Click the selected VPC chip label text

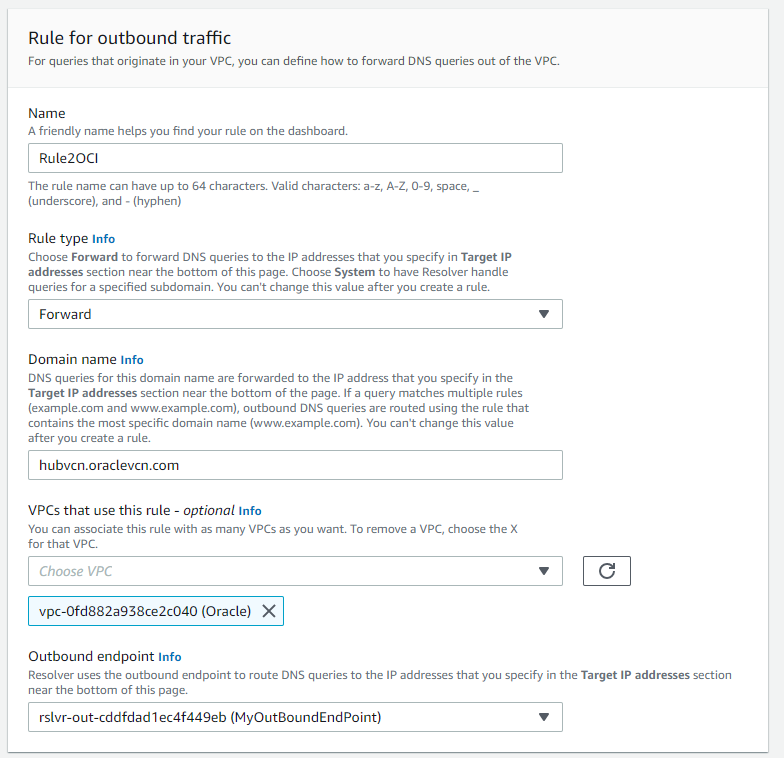(x=145, y=612)
